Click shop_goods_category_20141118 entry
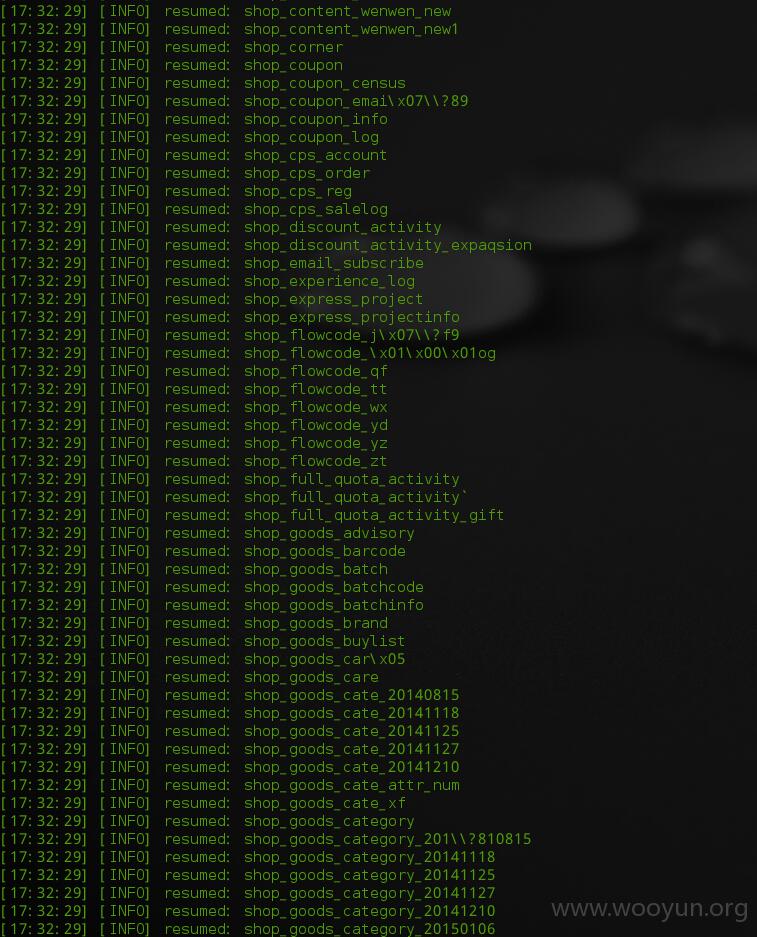The height and width of the screenshot is (937, 757). 370,857
